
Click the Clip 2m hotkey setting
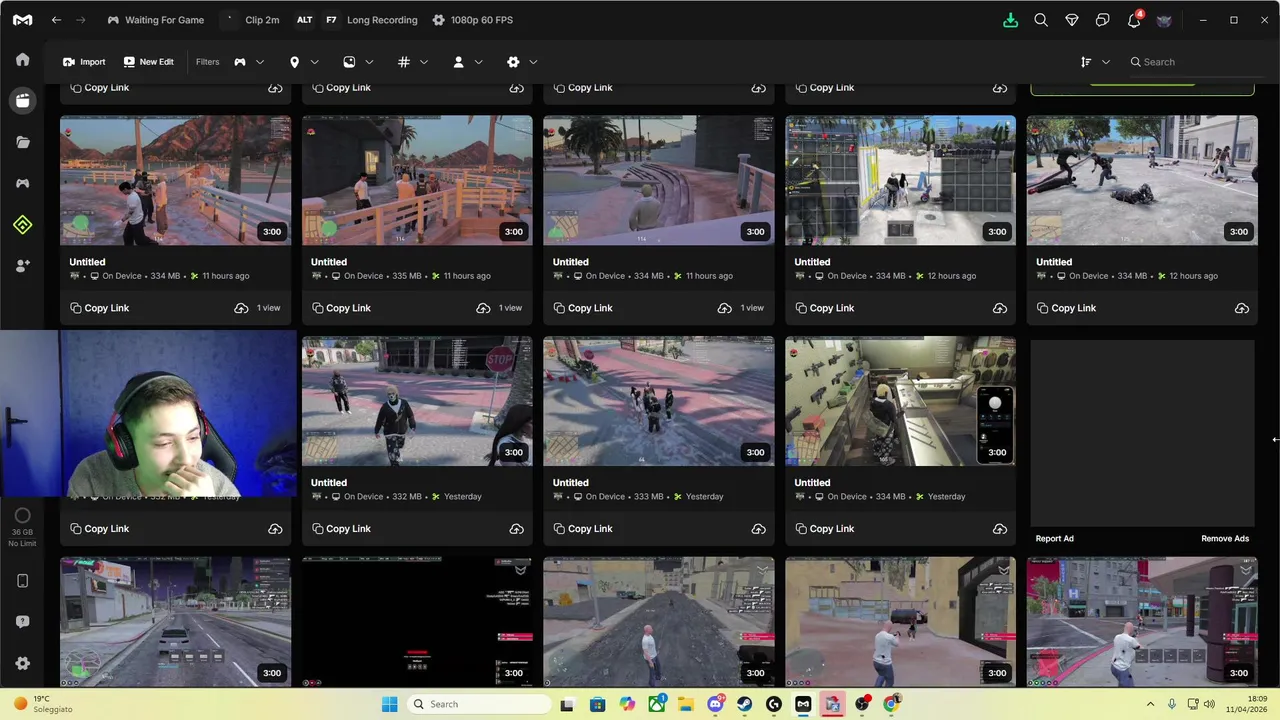click(x=251, y=20)
